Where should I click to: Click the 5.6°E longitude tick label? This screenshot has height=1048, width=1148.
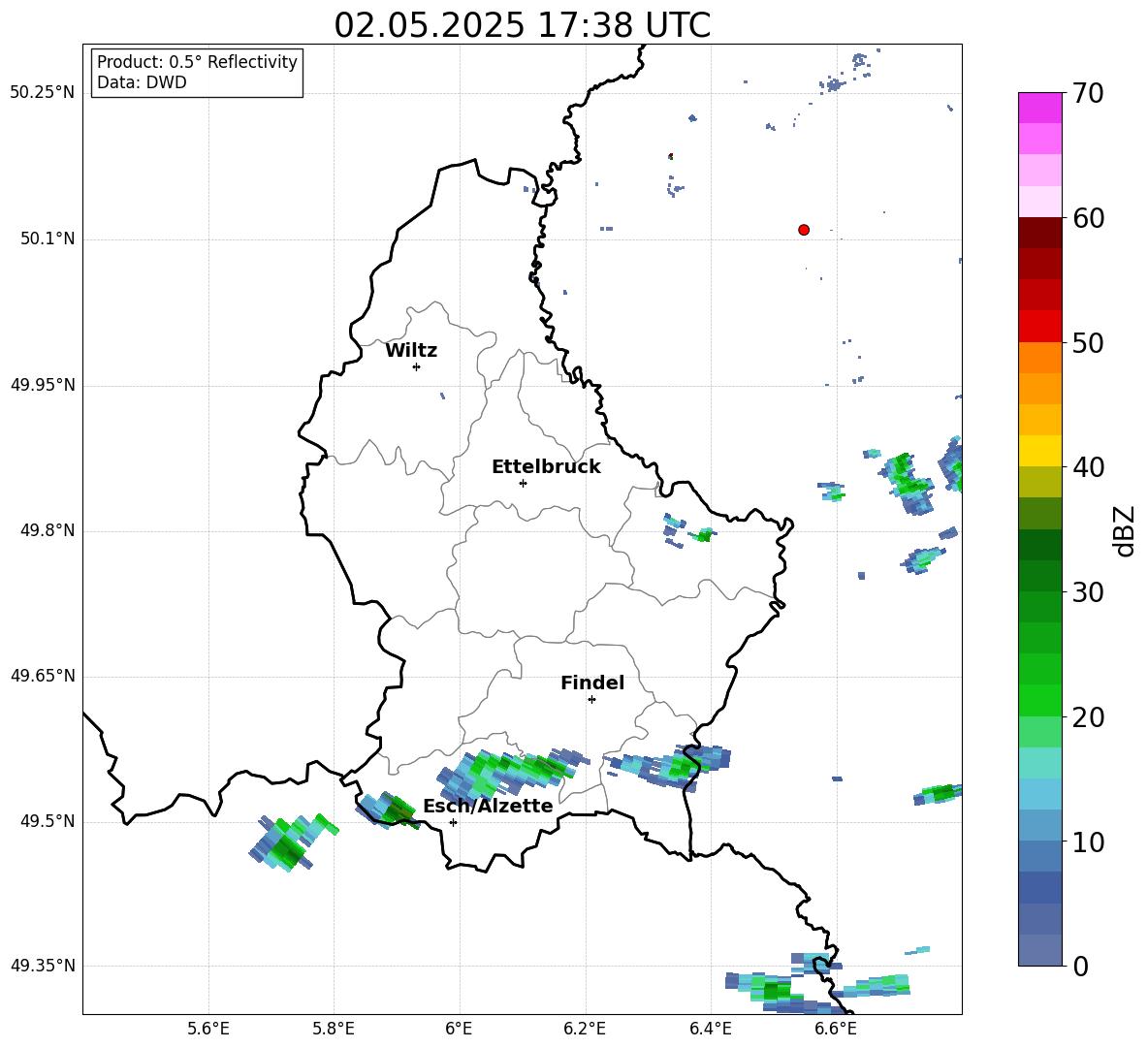208,1029
